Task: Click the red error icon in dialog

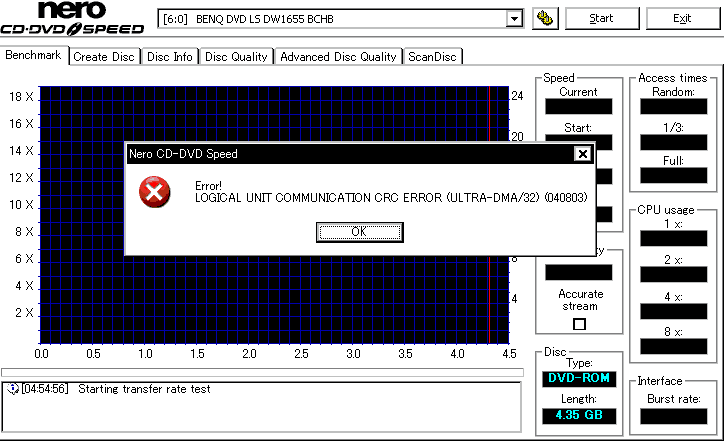Action: 155,192
